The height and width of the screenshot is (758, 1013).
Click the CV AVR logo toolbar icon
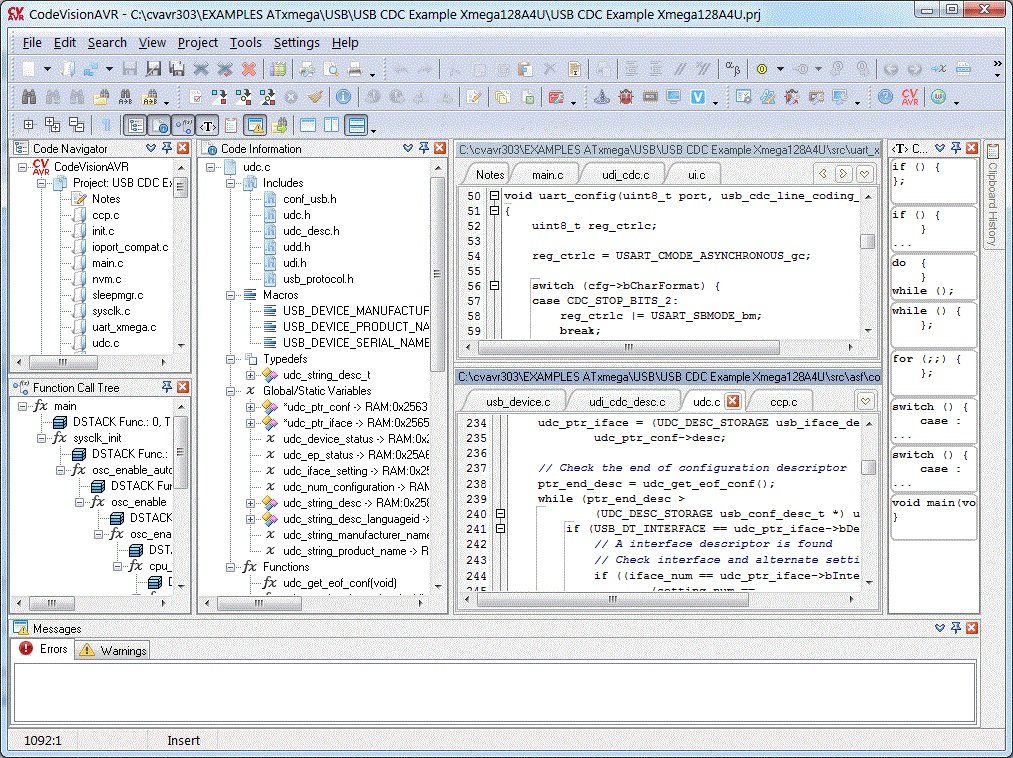910,97
